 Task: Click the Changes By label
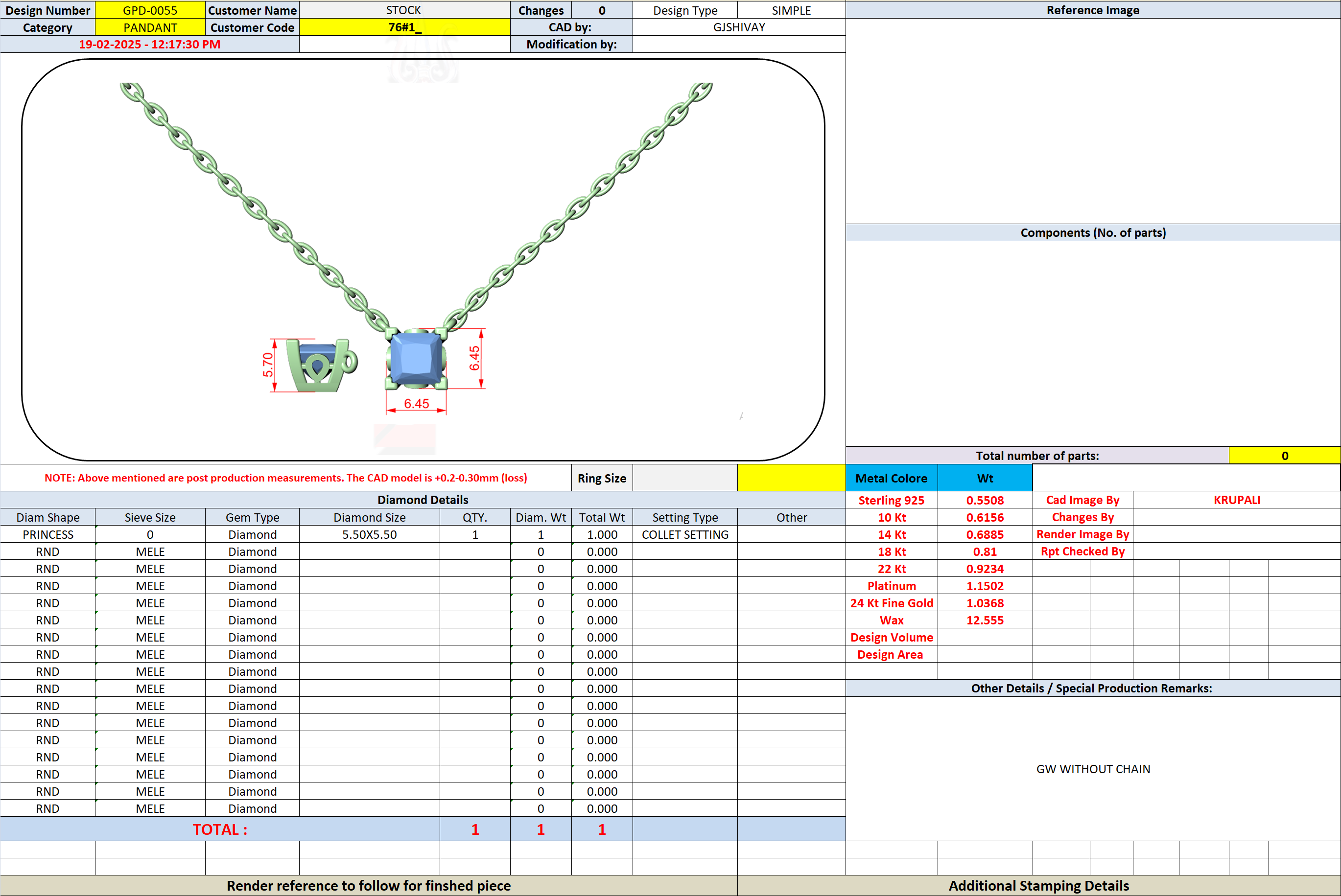(1082, 517)
